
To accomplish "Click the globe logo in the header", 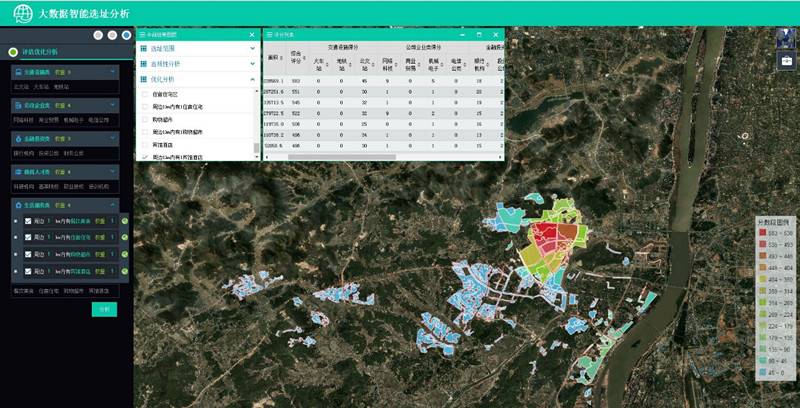I will pos(18,13).
